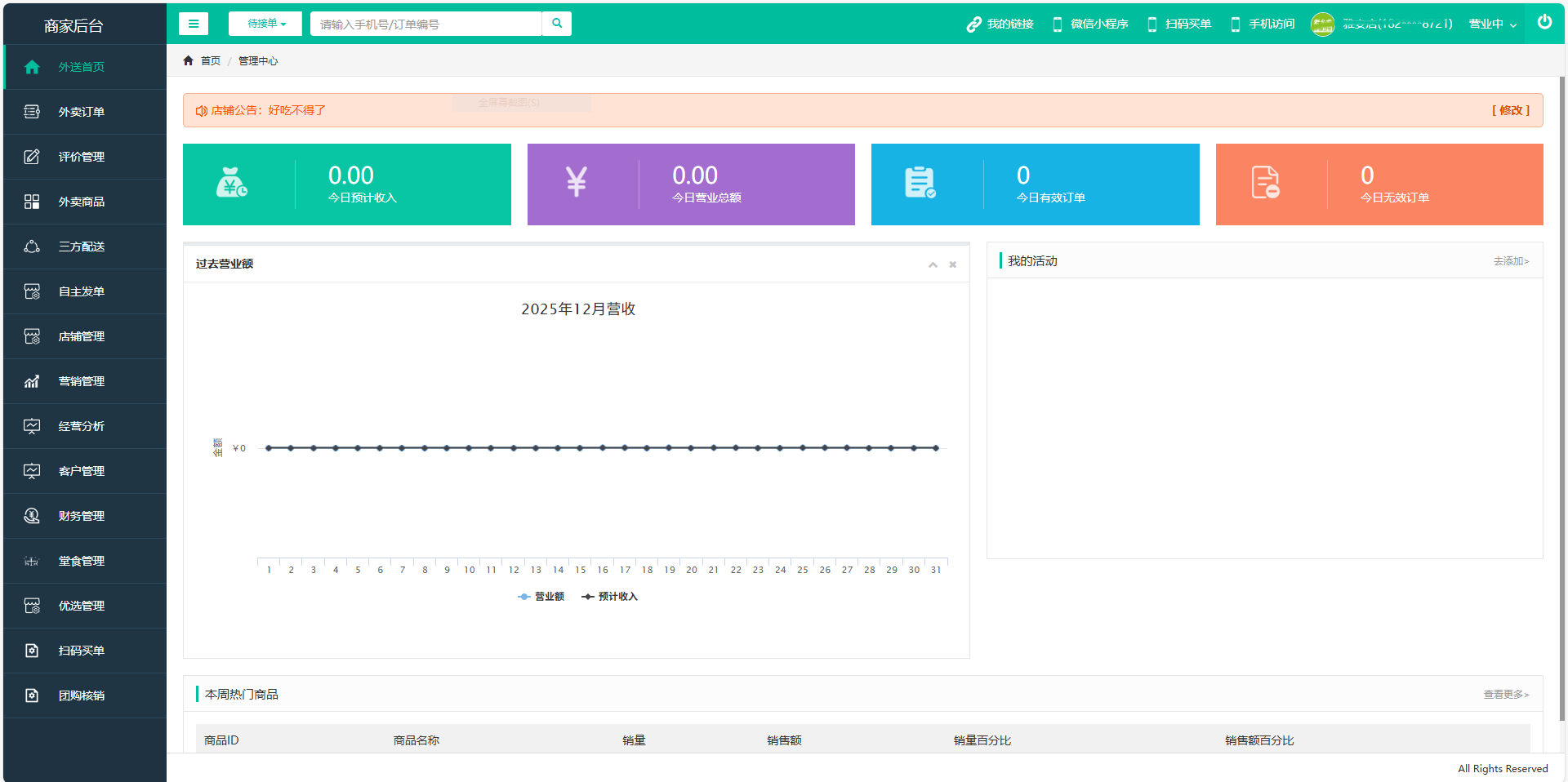Click the hamburger menu toggle button
The image size is (1568, 782).
194,24
